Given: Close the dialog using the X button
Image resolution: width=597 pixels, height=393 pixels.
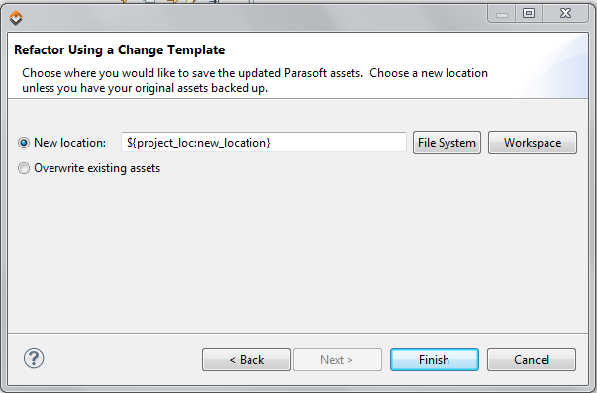Looking at the screenshot, I should [565, 14].
